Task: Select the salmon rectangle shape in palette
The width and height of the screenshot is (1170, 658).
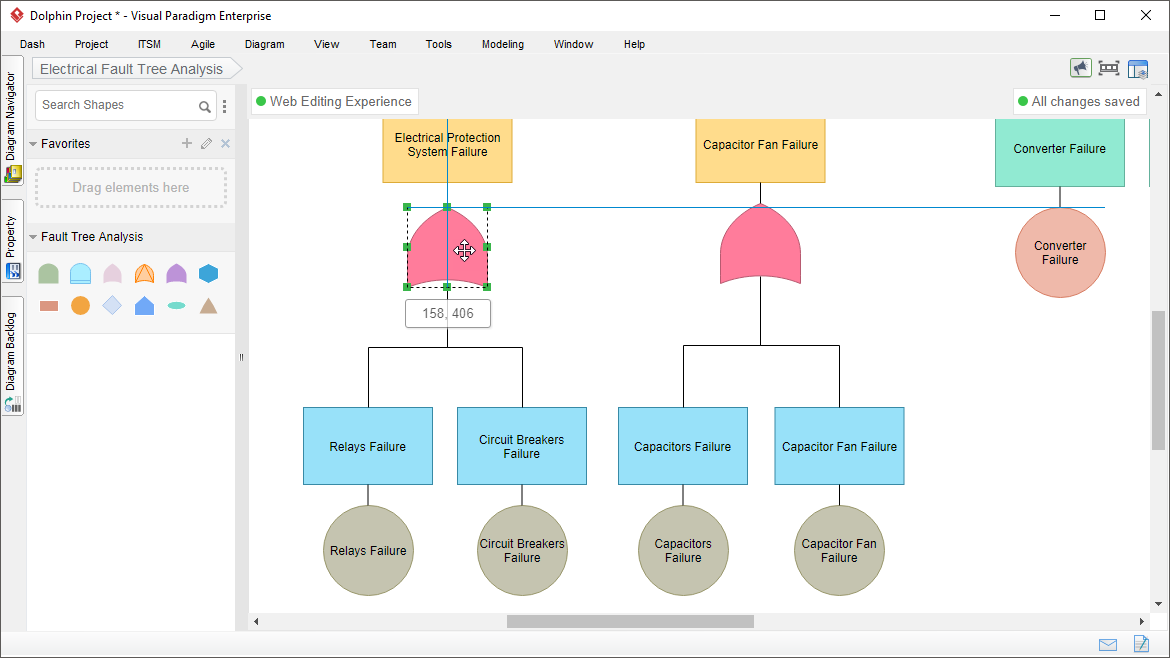Action: point(49,306)
